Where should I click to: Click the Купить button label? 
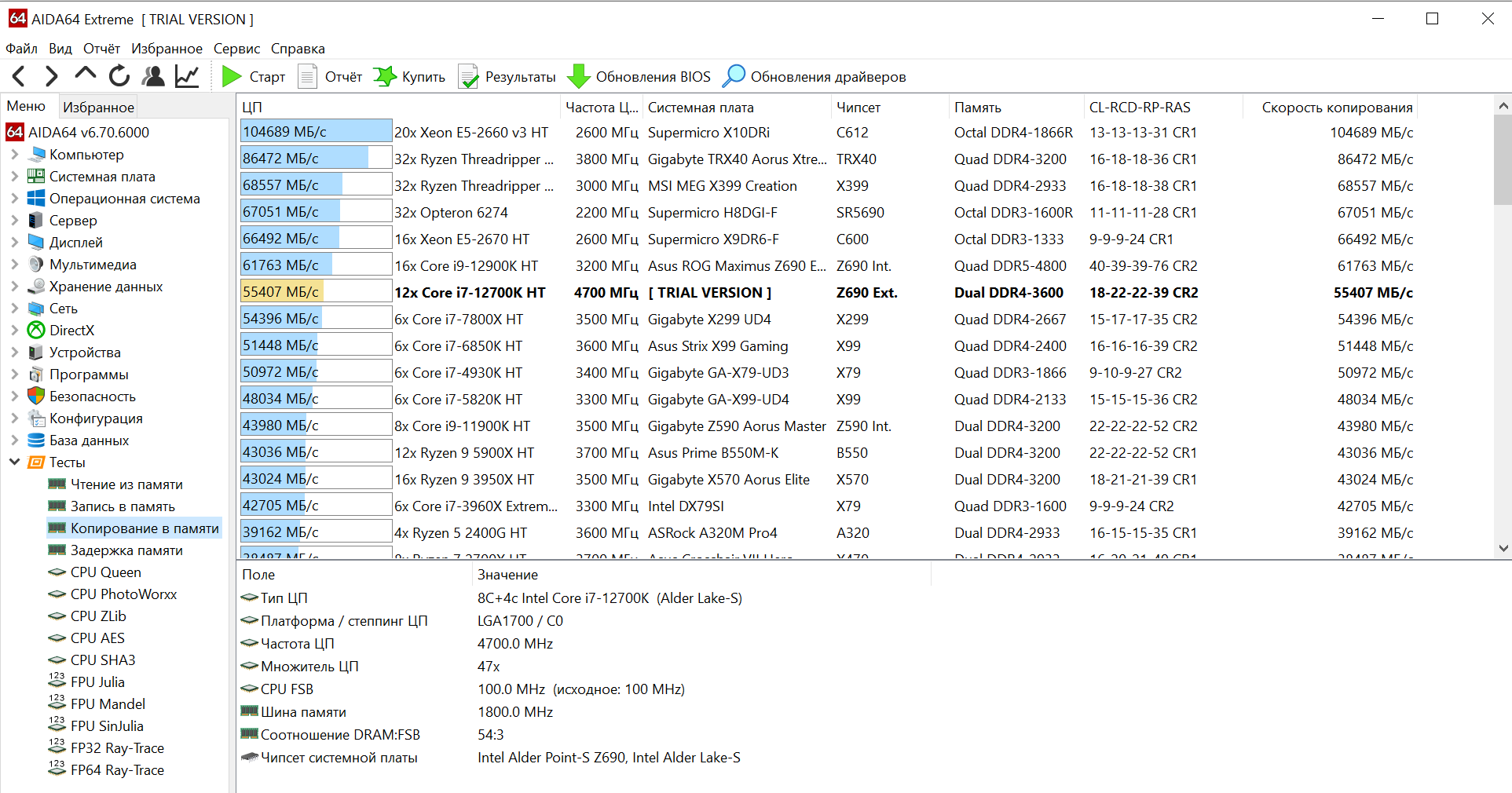coord(423,77)
